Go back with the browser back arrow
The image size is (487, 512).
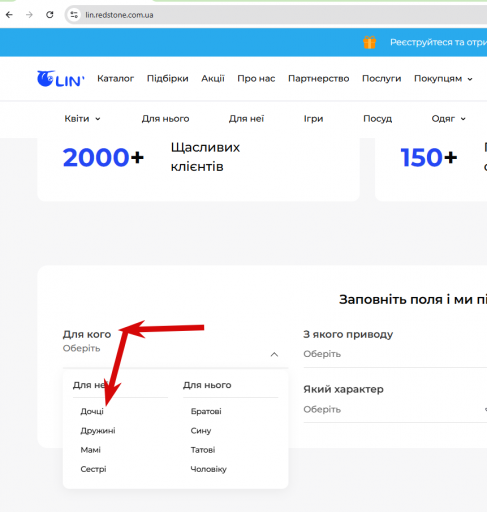9,15
